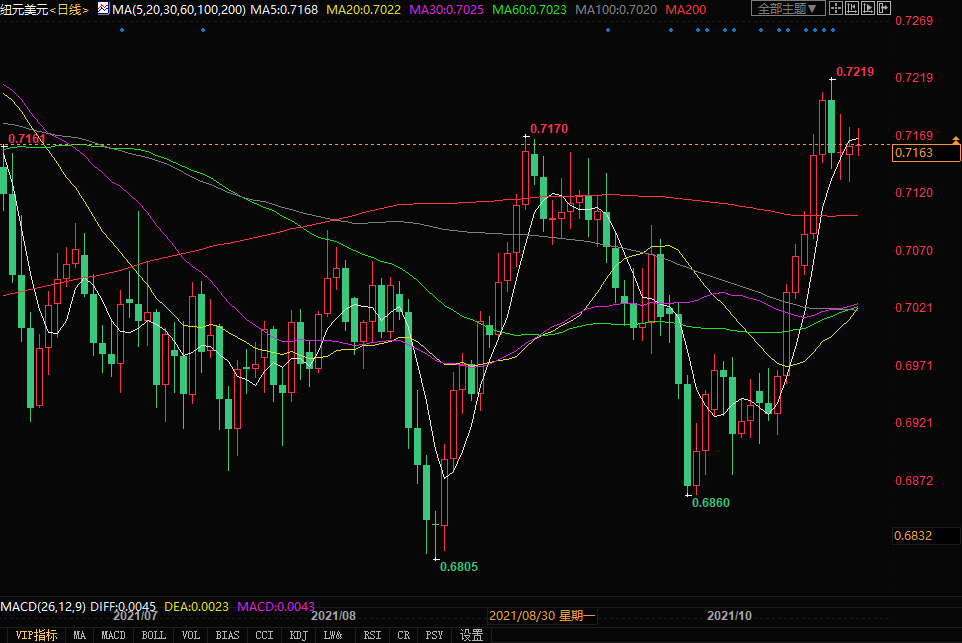962x643 pixels.
Task: Click the 0.7219 high price marker
Action: coord(855,72)
